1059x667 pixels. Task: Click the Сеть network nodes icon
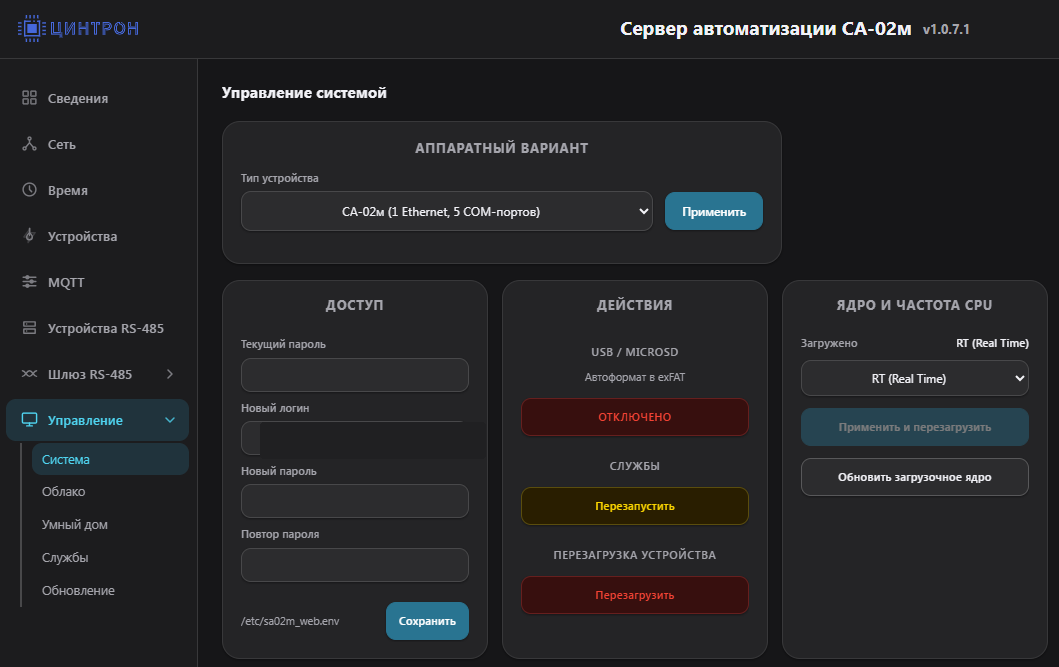tap(29, 144)
